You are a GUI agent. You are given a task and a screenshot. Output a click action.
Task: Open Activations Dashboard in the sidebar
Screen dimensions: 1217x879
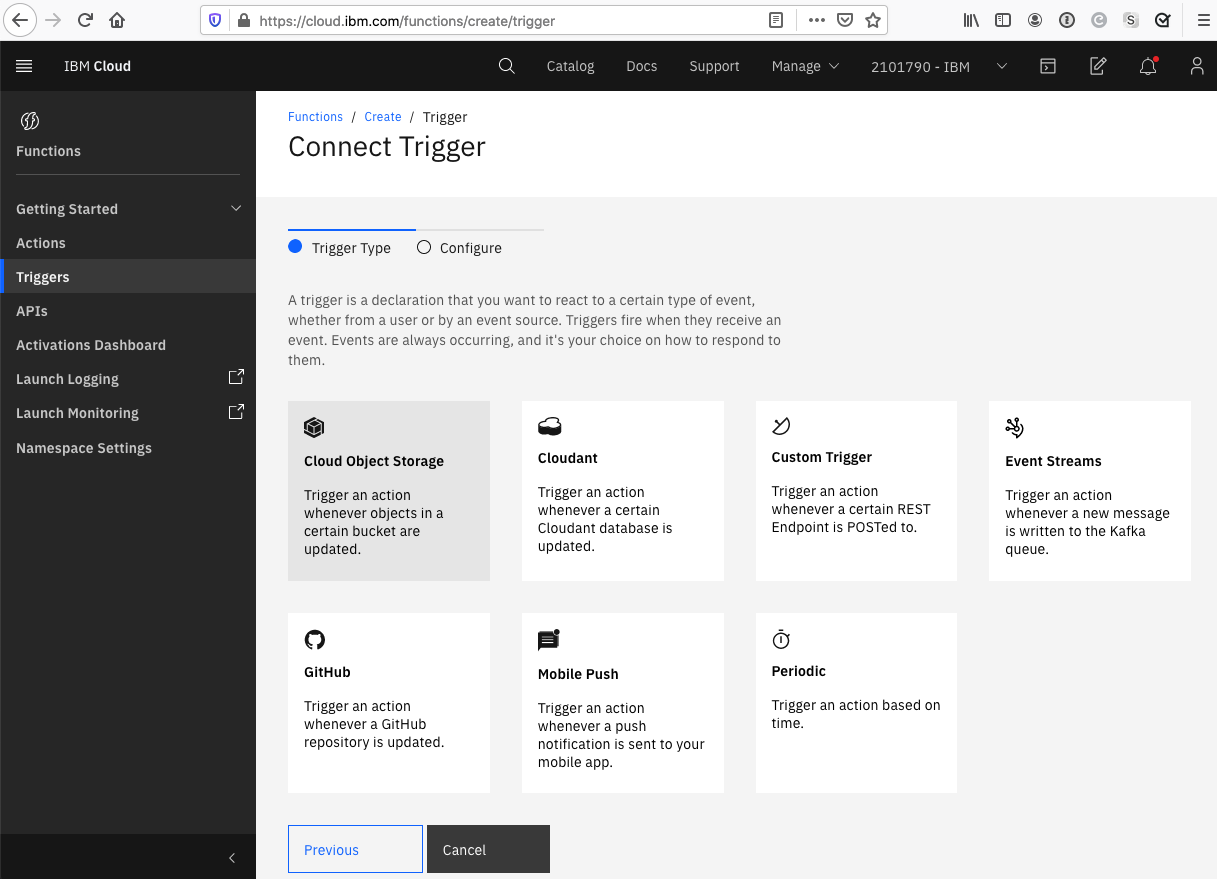pyautogui.click(x=128, y=345)
